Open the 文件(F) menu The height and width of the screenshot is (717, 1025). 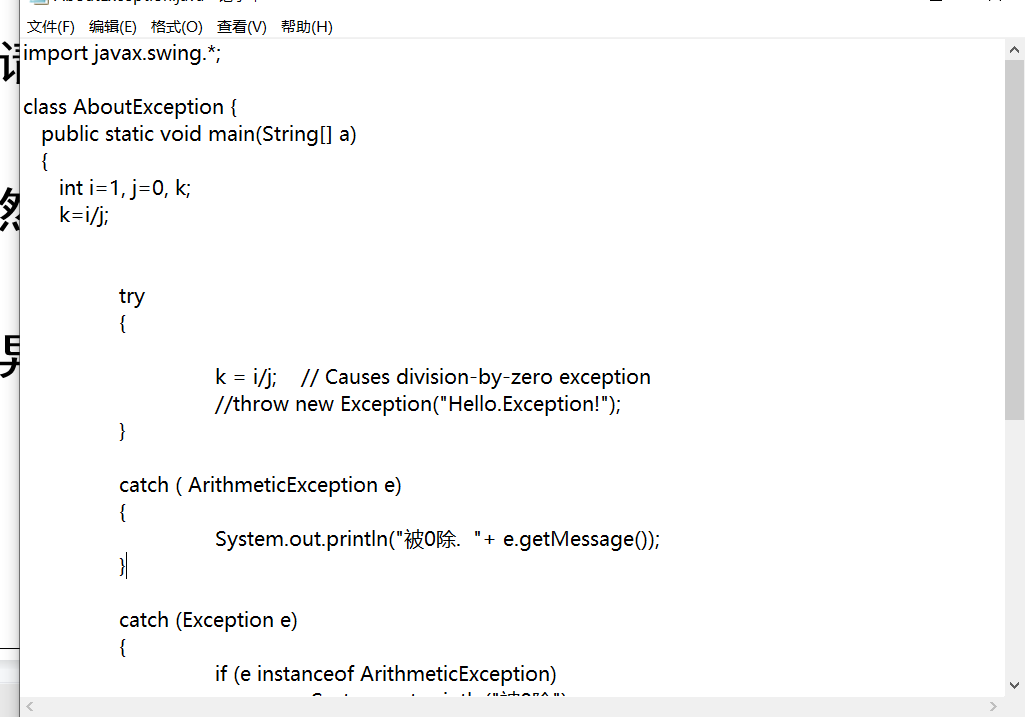pyautogui.click(x=51, y=27)
